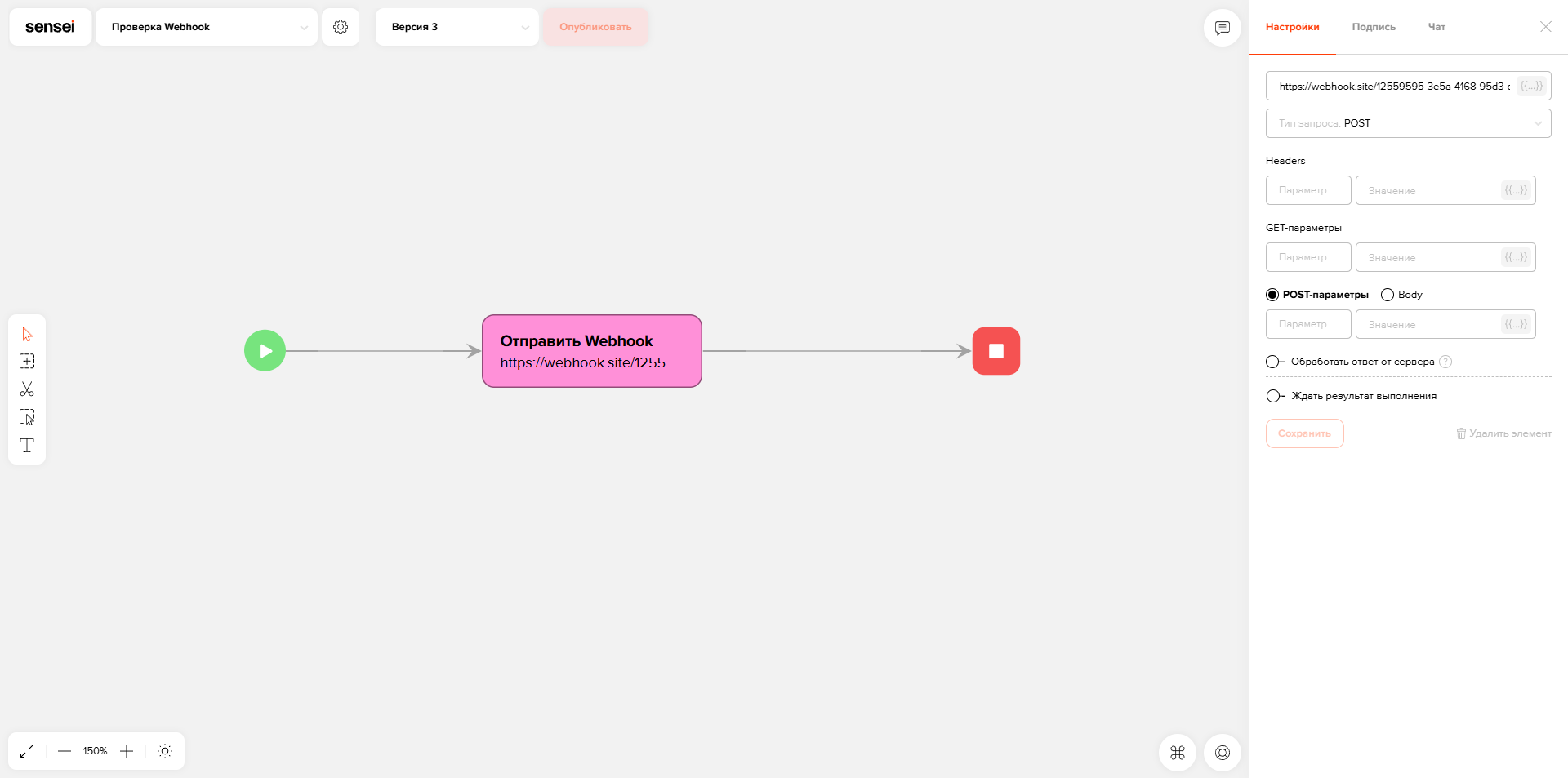Focus the POST-параметры Параметр field
1568x778 pixels.
pyautogui.click(x=1308, y=324)
